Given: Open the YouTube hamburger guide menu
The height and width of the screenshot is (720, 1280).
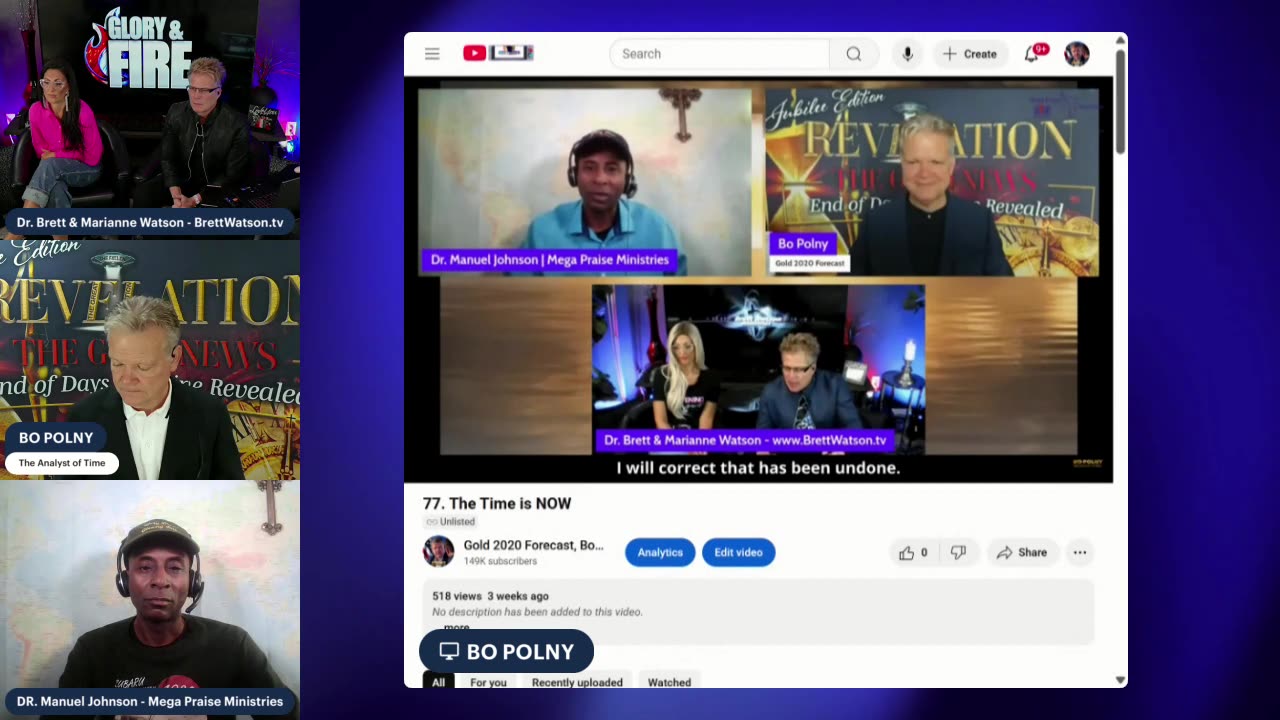Looking at the screenshot, I should point(432,54).
